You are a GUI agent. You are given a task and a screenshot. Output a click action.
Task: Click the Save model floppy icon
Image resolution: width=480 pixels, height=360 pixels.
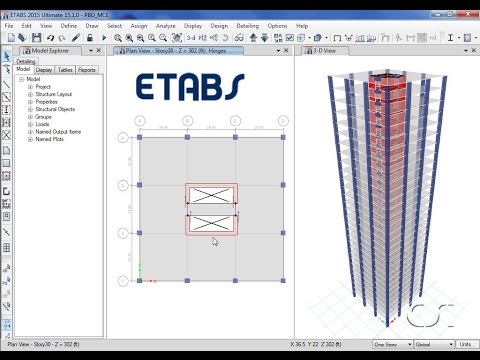(36, 38)
